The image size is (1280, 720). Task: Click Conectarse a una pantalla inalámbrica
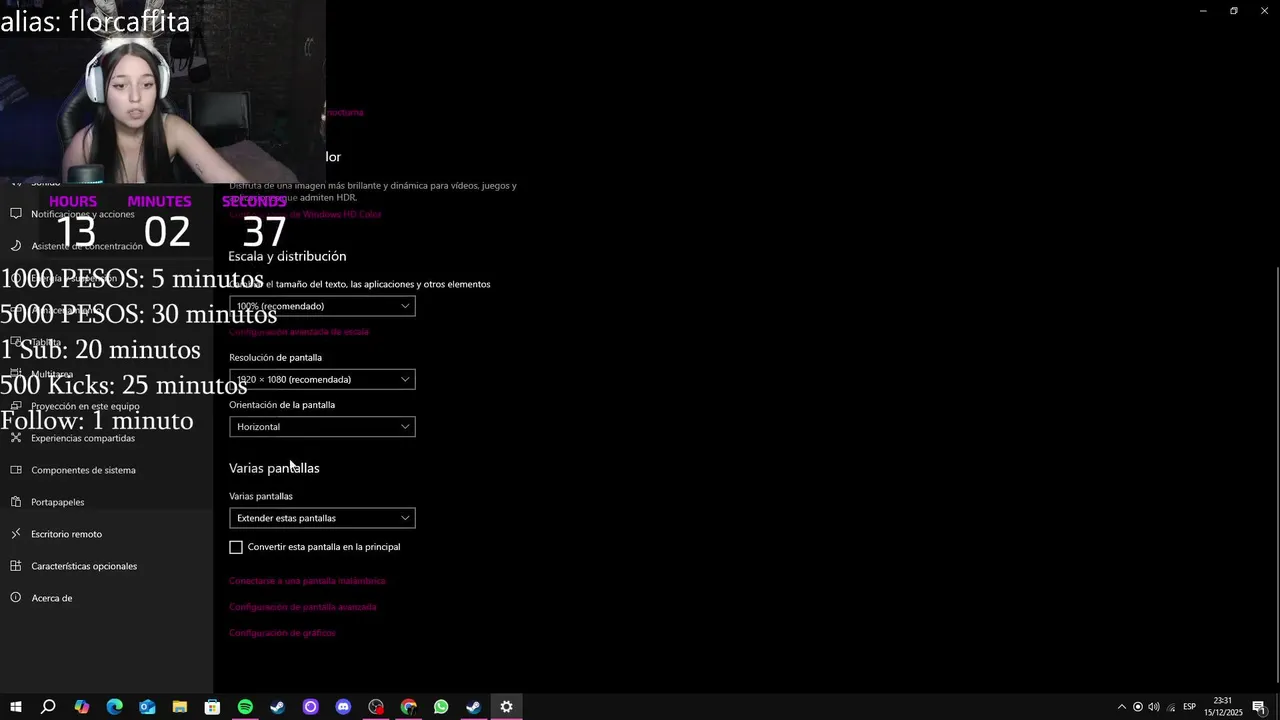point(307,581)
